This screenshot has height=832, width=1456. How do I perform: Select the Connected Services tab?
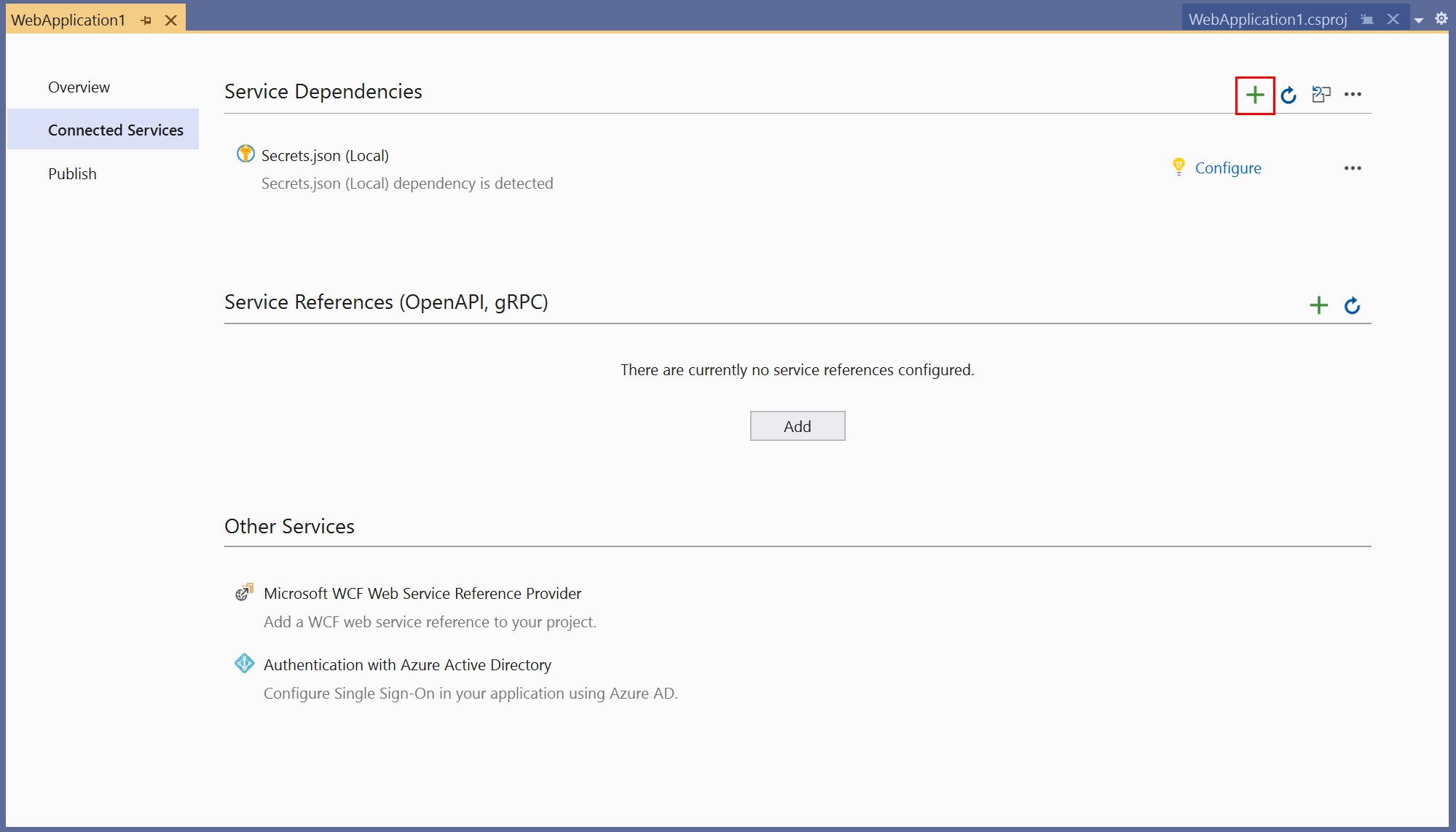tap(116, 130)
